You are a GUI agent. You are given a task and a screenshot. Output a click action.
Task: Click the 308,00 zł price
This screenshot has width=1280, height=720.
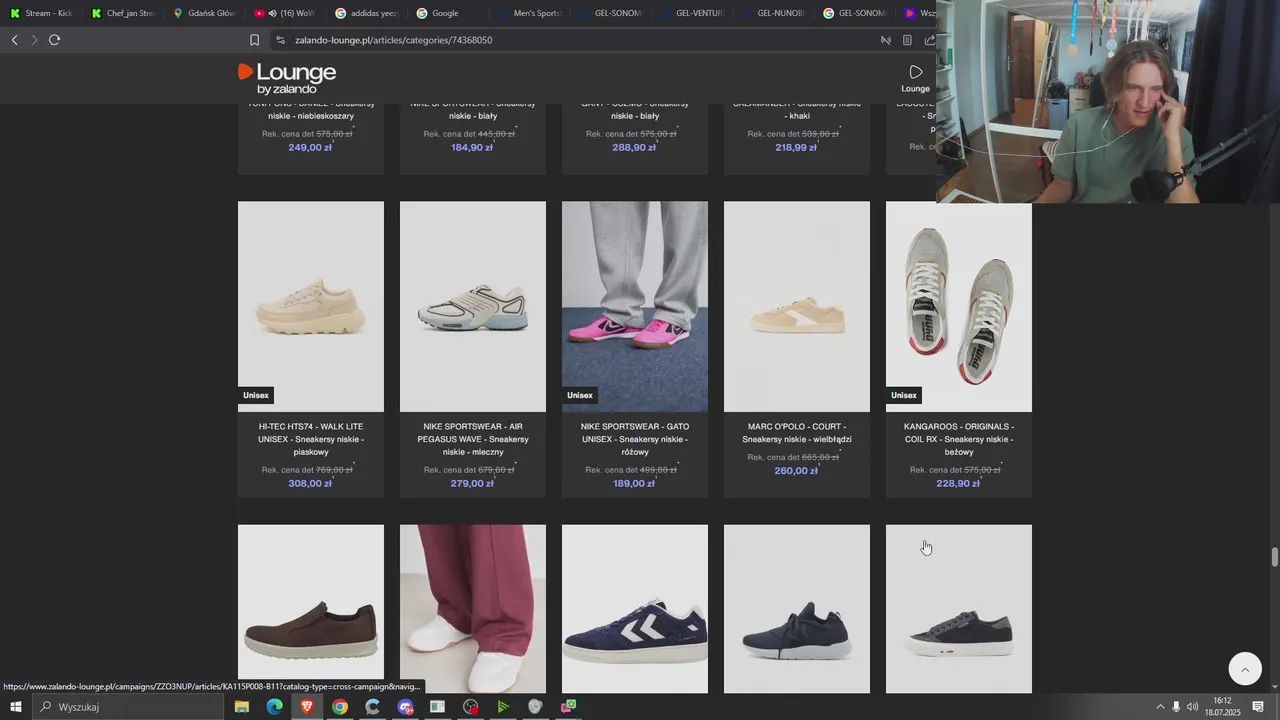(x=310, y=483)
